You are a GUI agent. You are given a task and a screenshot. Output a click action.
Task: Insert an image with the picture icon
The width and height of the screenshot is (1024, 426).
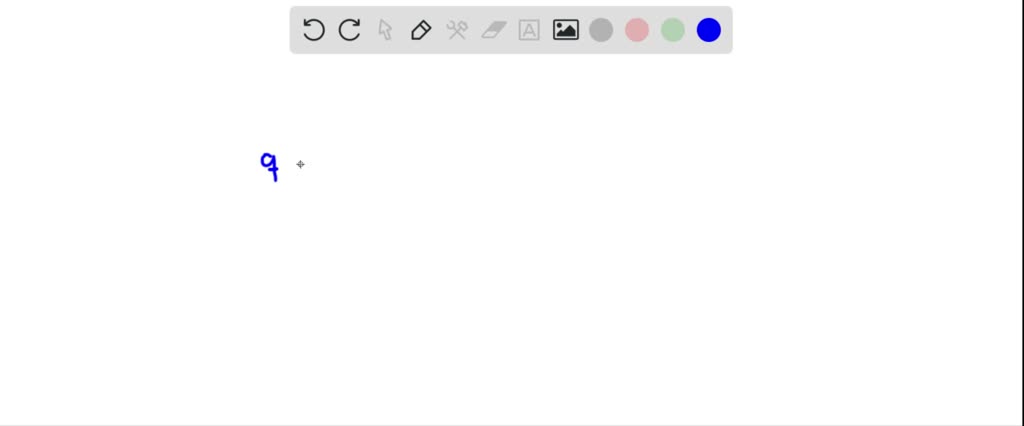click(x=566, y=30)
